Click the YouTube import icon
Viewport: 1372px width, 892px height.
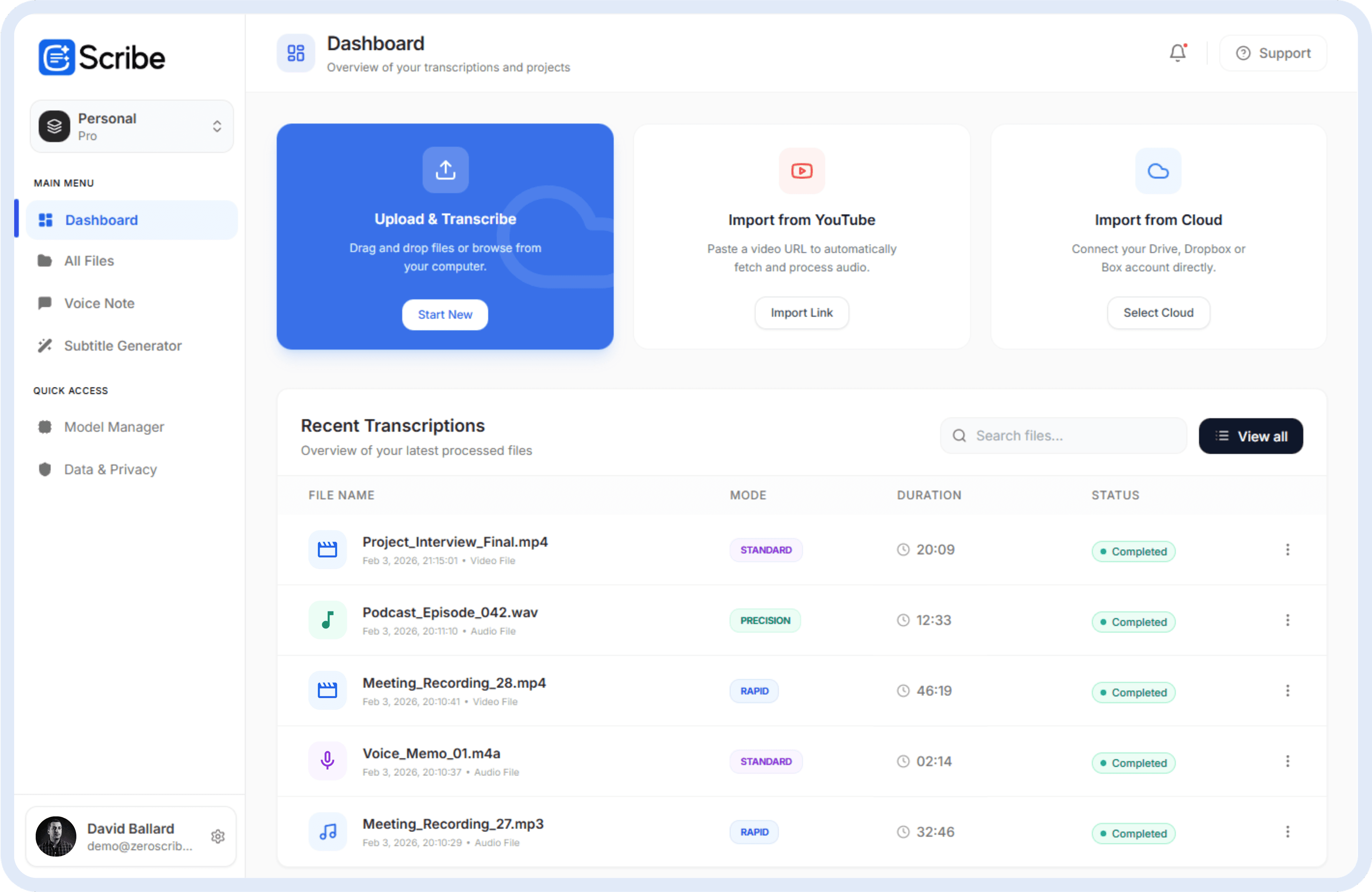(x=801, y=171)
